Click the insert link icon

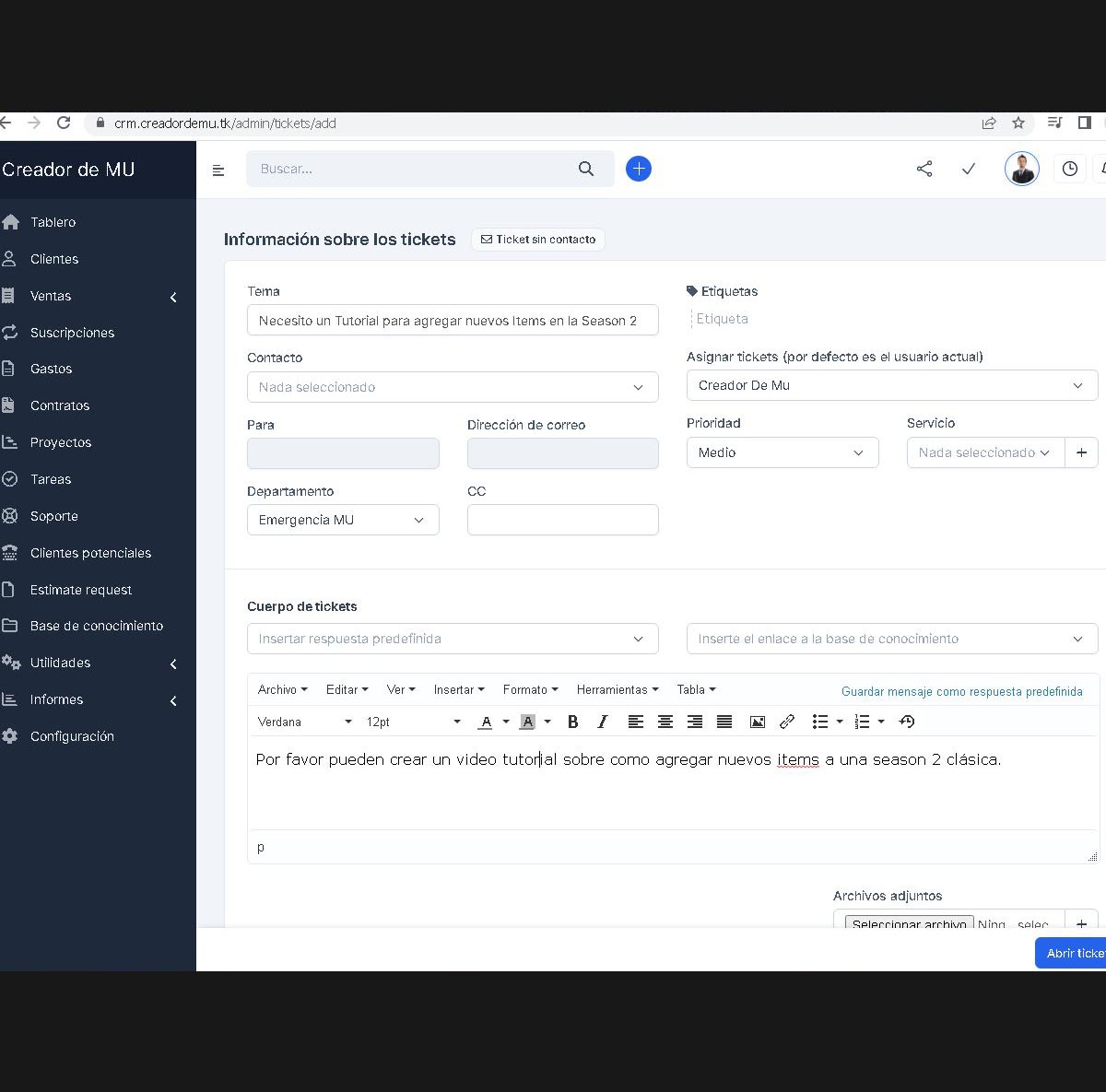787,722
